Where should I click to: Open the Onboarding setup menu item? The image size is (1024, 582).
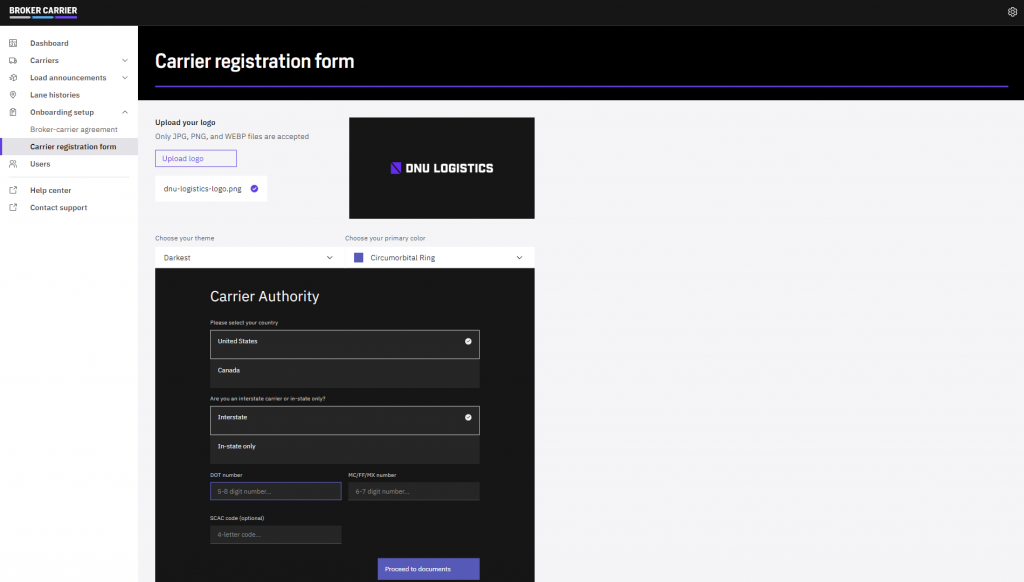pos(62,112)
